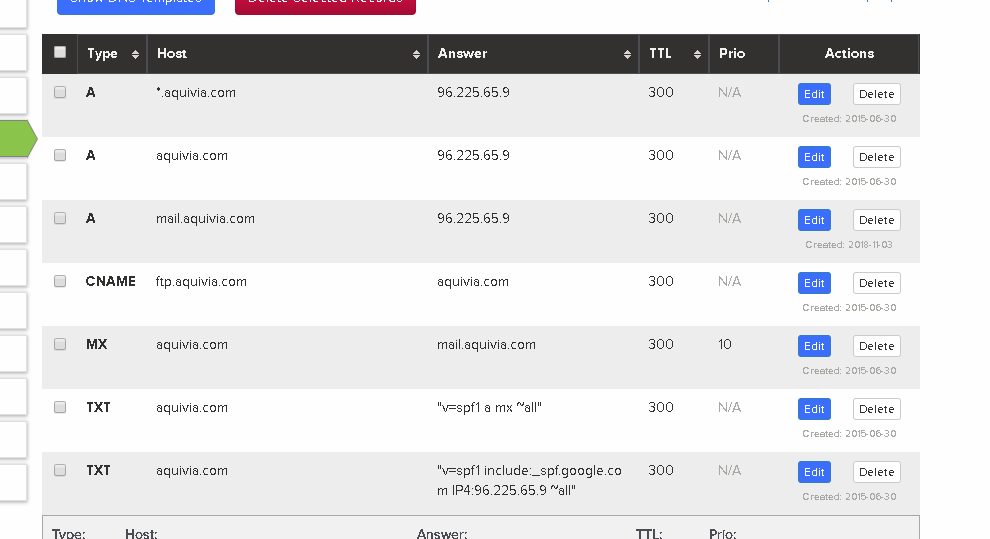Image resolution: width=990 pixels, height=539 pixels.
Task: Click the Prio column header
Action: [x=732, y=54]
